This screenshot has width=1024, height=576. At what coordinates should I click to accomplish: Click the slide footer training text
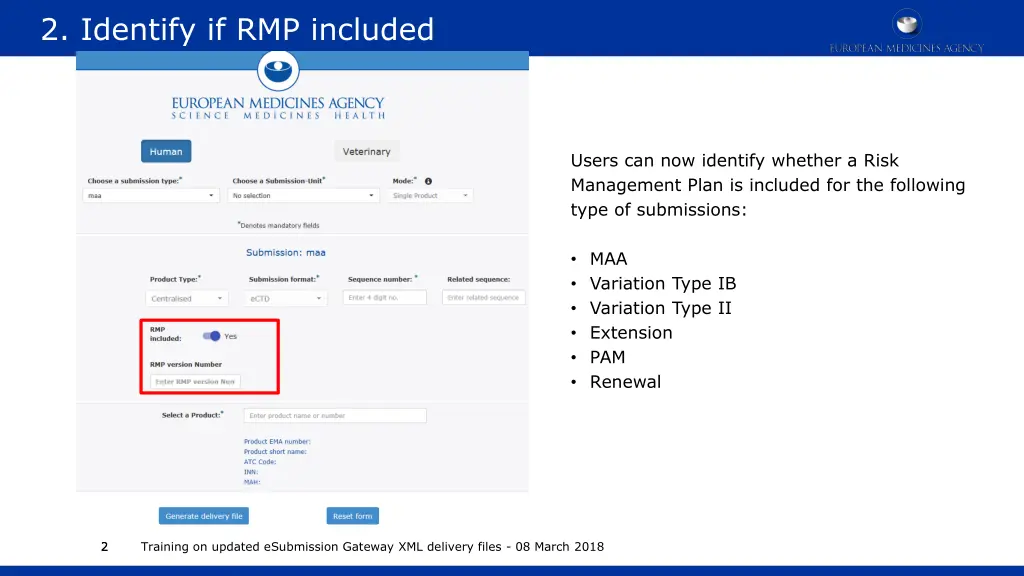[372, 547]
